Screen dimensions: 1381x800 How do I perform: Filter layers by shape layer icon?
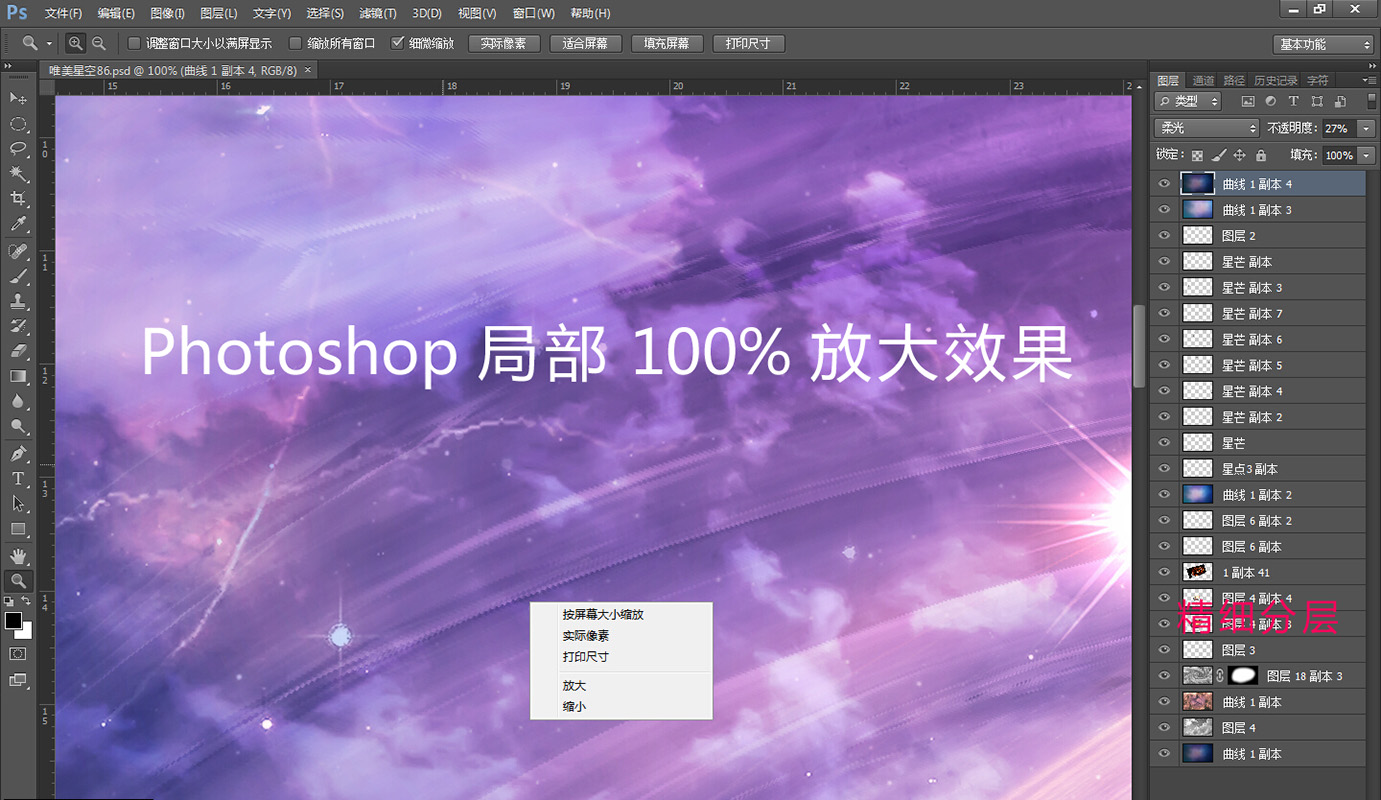click(x=1316, y=101)
